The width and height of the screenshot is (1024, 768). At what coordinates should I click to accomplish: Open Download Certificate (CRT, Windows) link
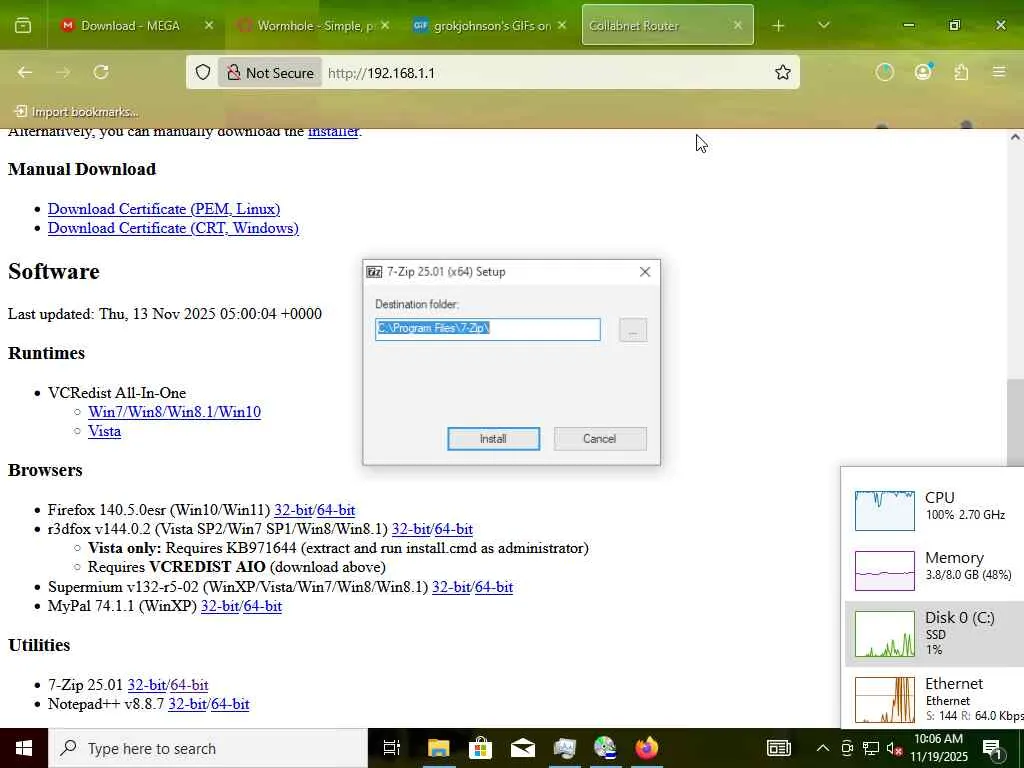173,228
